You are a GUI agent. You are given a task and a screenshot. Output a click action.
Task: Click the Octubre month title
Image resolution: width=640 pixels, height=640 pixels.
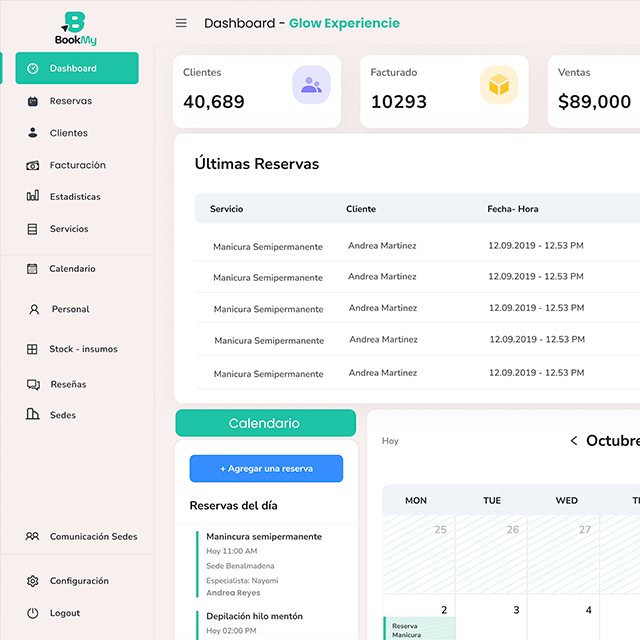click(613, 440)
